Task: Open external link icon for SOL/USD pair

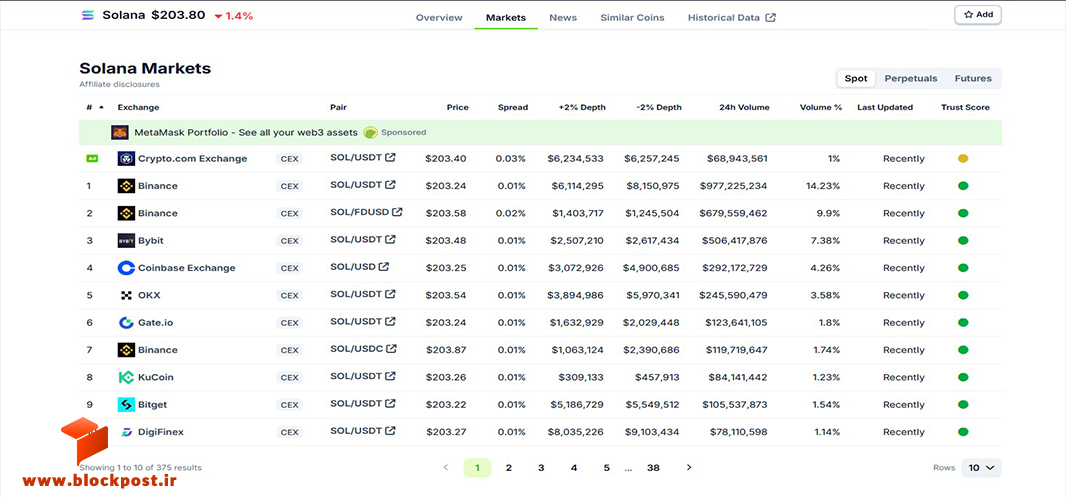Action: (384, 267)
